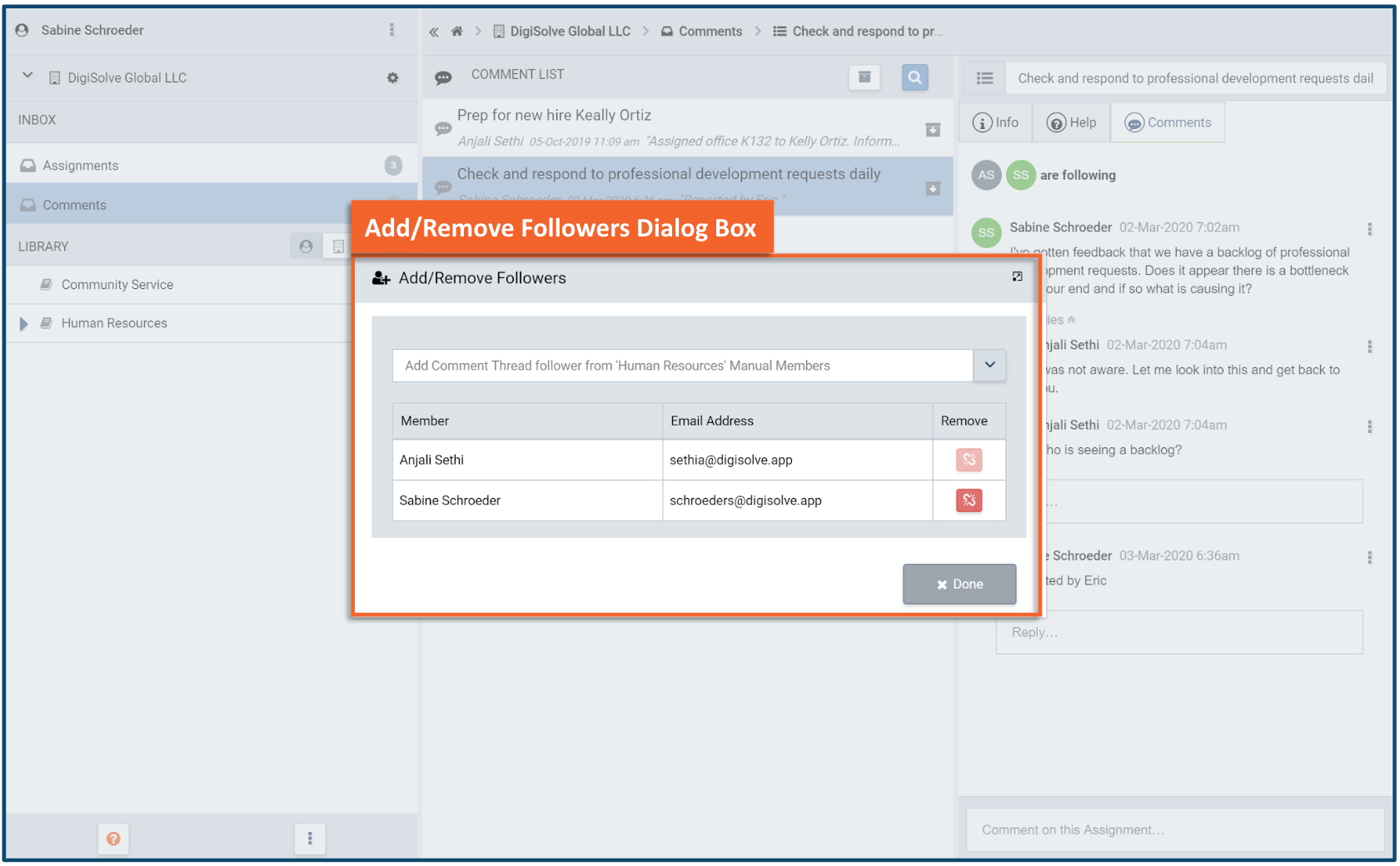This screenshot has height=866, width=1400.
Task: Click the Reply field under the last comment
Action: tap(1179, 632)
